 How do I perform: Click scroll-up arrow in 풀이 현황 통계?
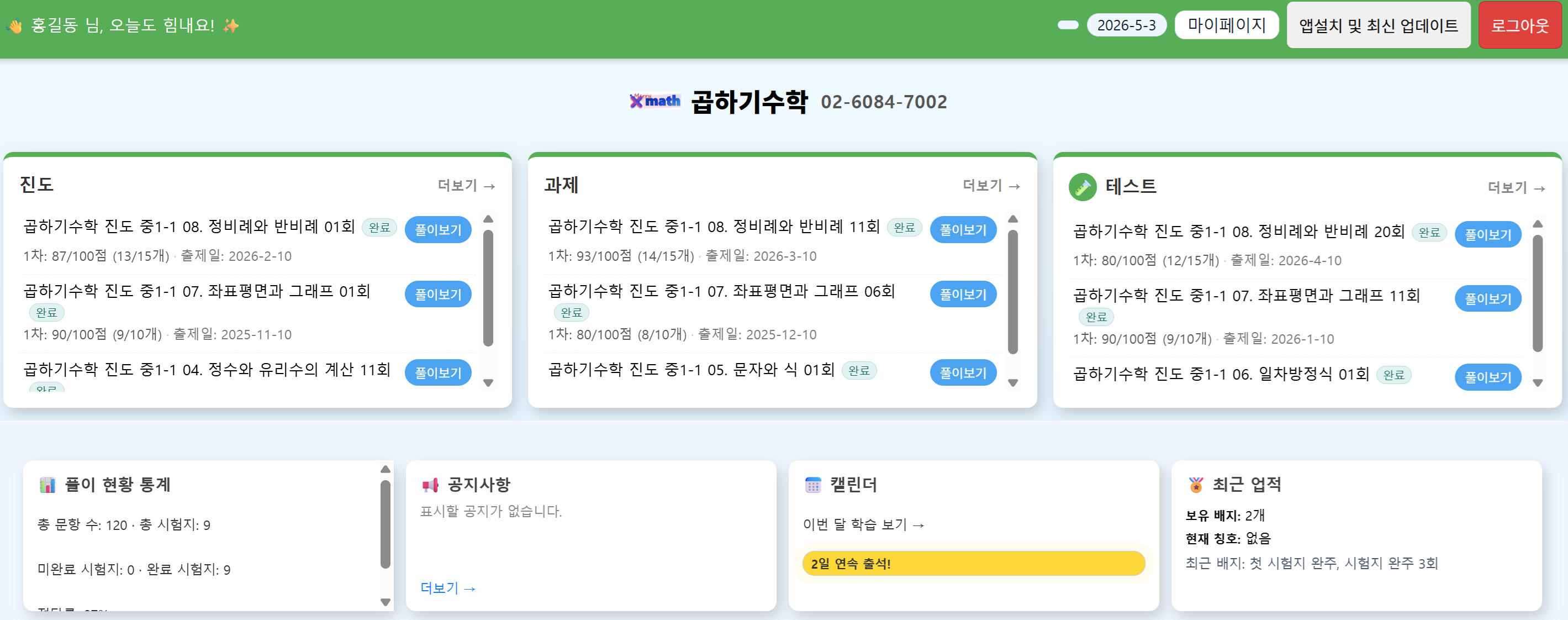pyautogui.click(x=386, y=469)
